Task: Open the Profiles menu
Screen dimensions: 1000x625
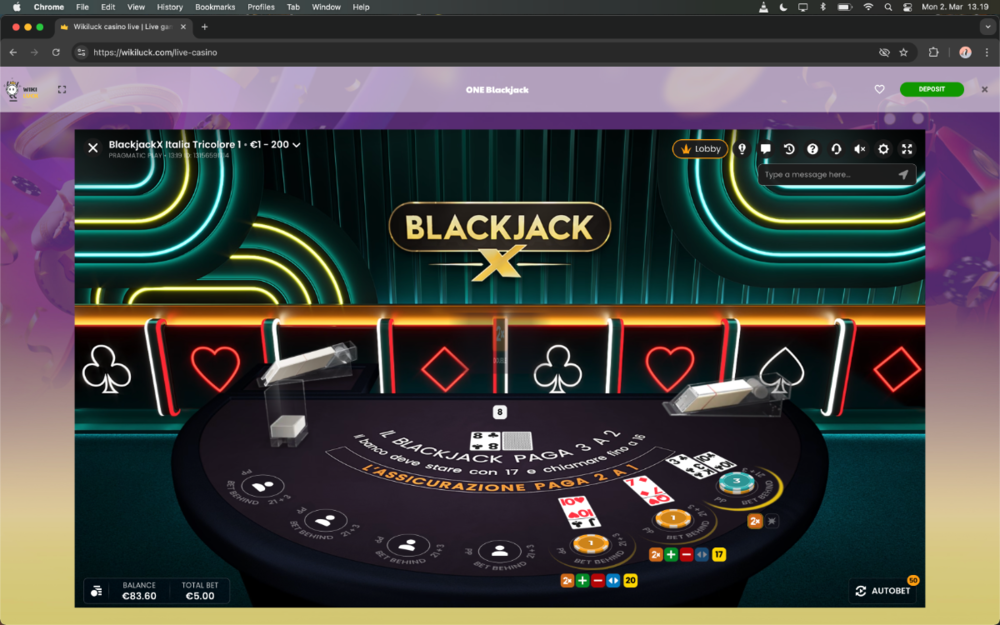Action: [x=261, y=7]
